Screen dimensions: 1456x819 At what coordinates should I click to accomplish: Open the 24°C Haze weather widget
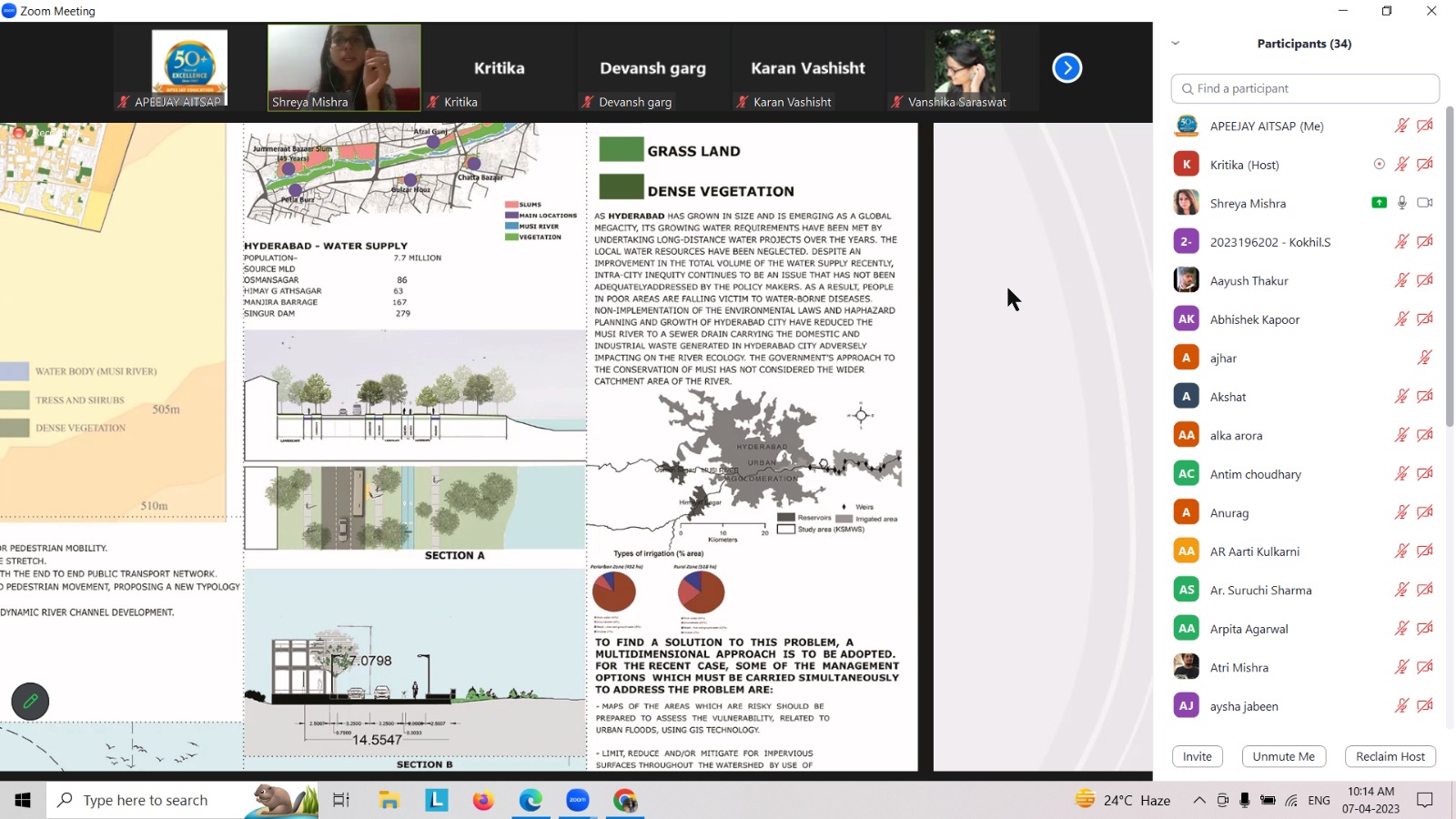tap(1124, 800)
